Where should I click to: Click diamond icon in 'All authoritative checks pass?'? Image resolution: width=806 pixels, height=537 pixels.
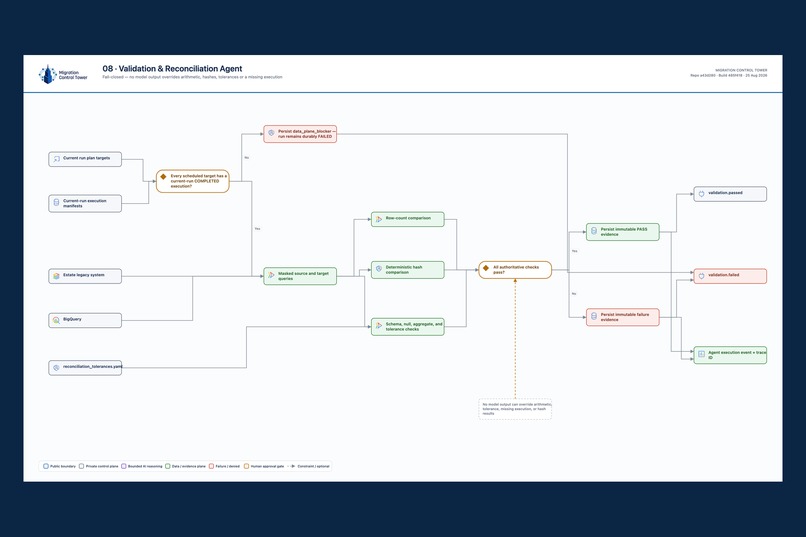[486, 268]
